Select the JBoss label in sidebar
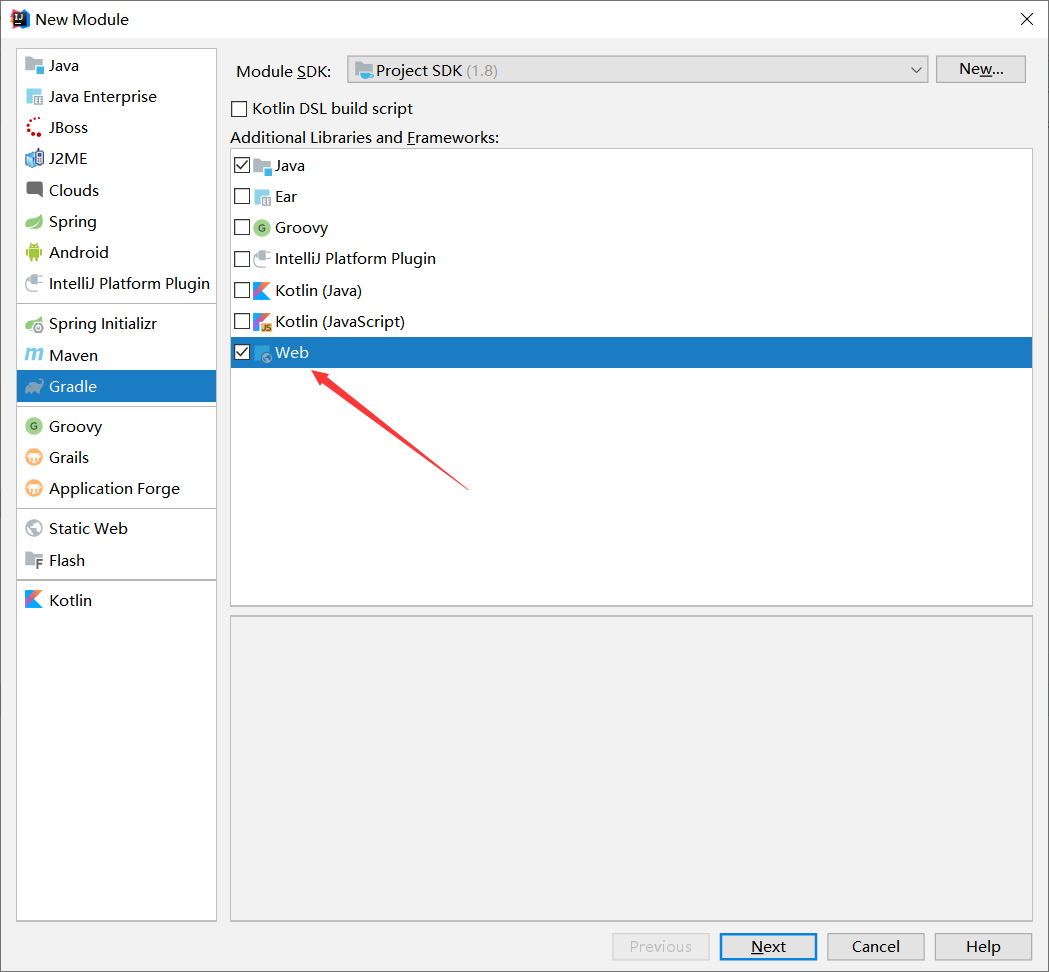The width and height of the screenshot is (1049, 972). (68, 127)
